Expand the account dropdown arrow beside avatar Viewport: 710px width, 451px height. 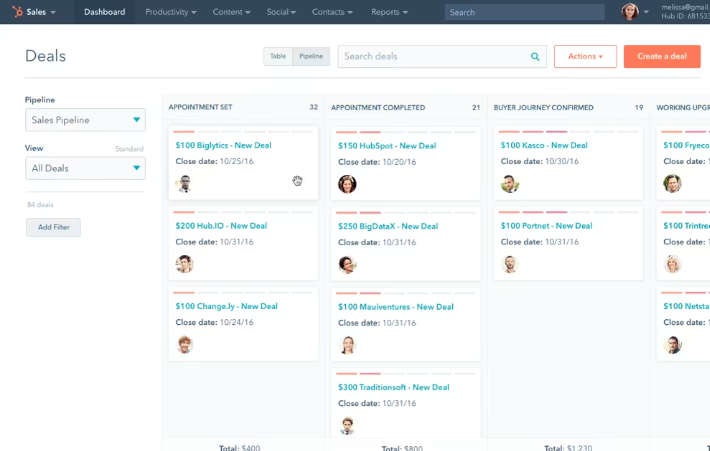tap(646, 12)
